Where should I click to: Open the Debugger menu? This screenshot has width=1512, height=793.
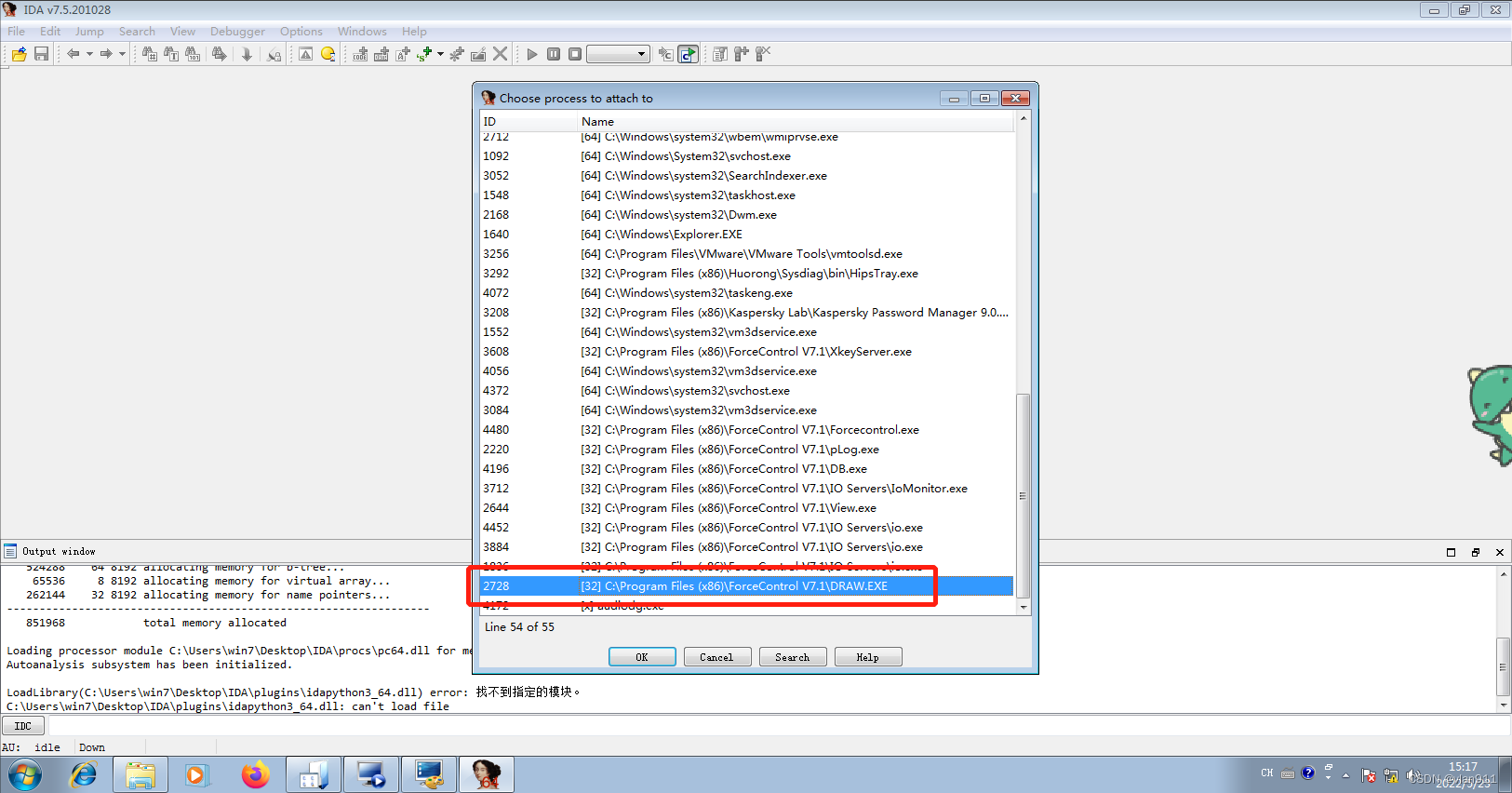point(237,31)
